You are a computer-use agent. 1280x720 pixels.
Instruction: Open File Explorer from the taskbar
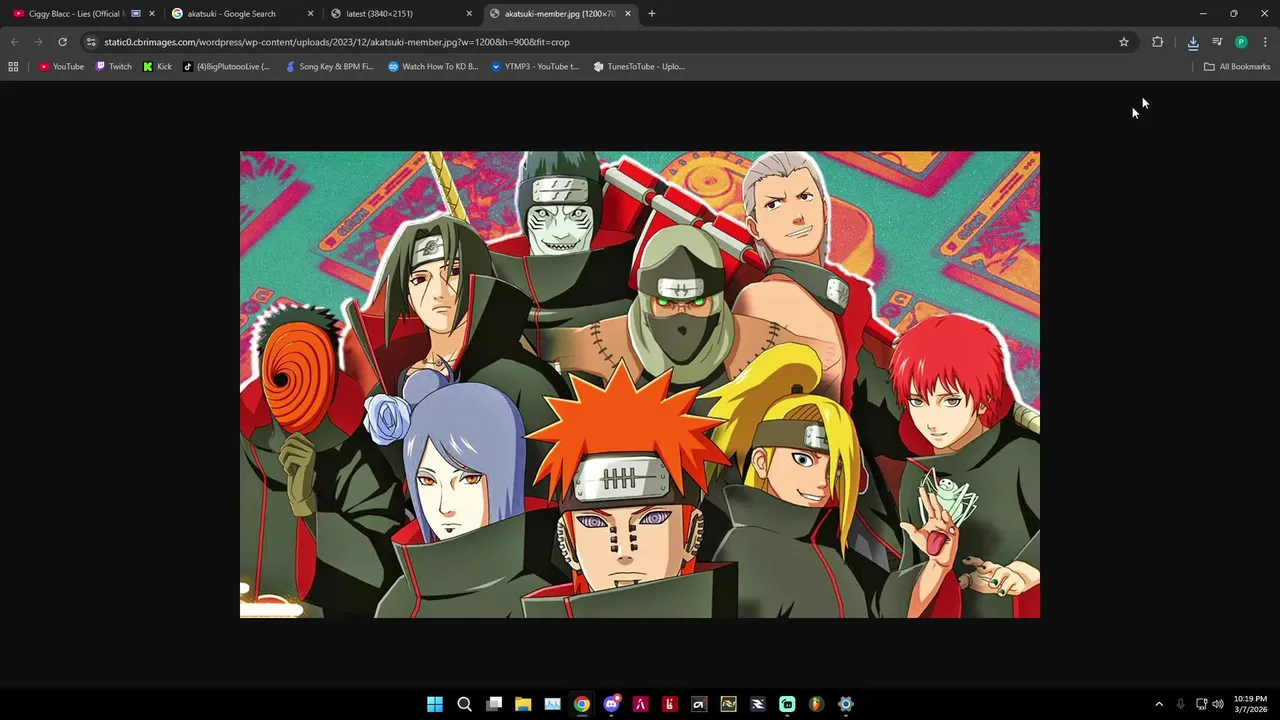(523, 704)
